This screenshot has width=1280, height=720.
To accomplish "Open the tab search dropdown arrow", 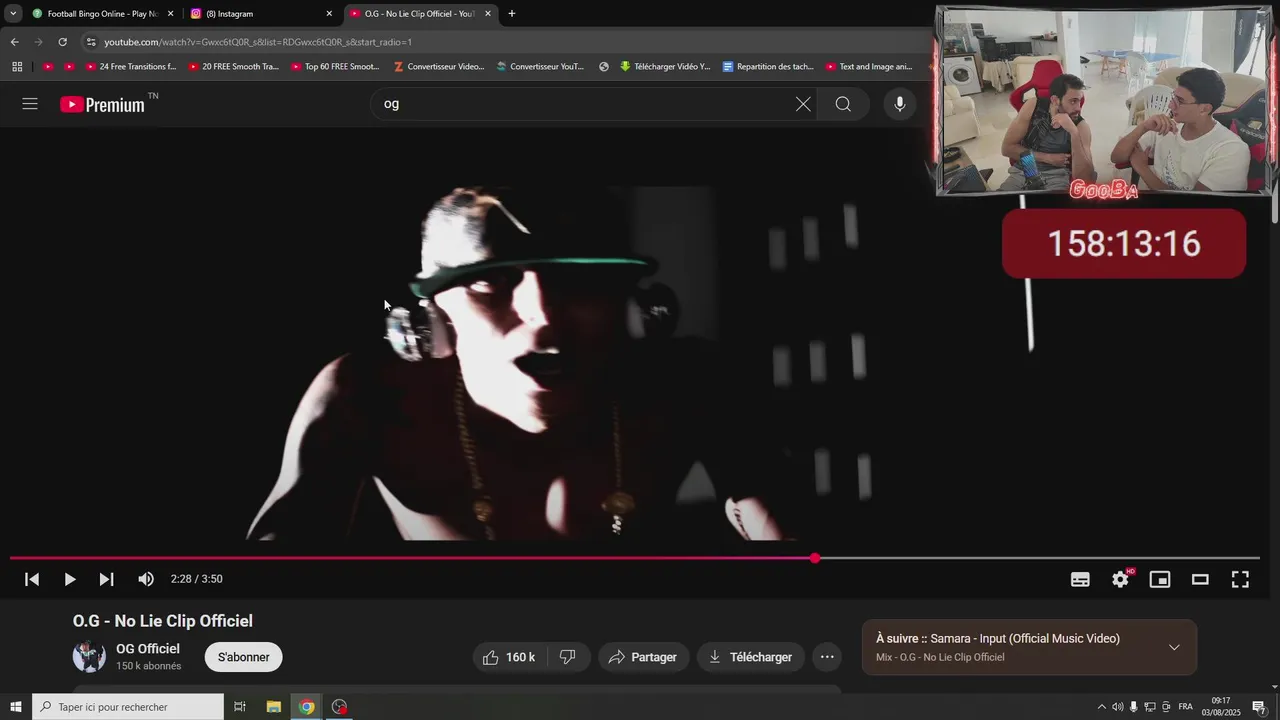I will (x=13, y=14).
